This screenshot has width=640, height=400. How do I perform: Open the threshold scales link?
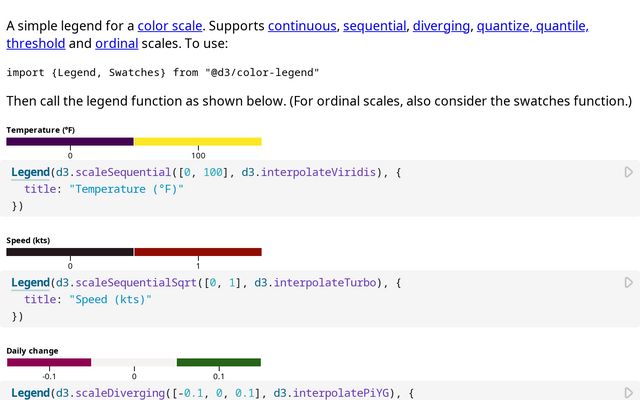coord(36,43)
